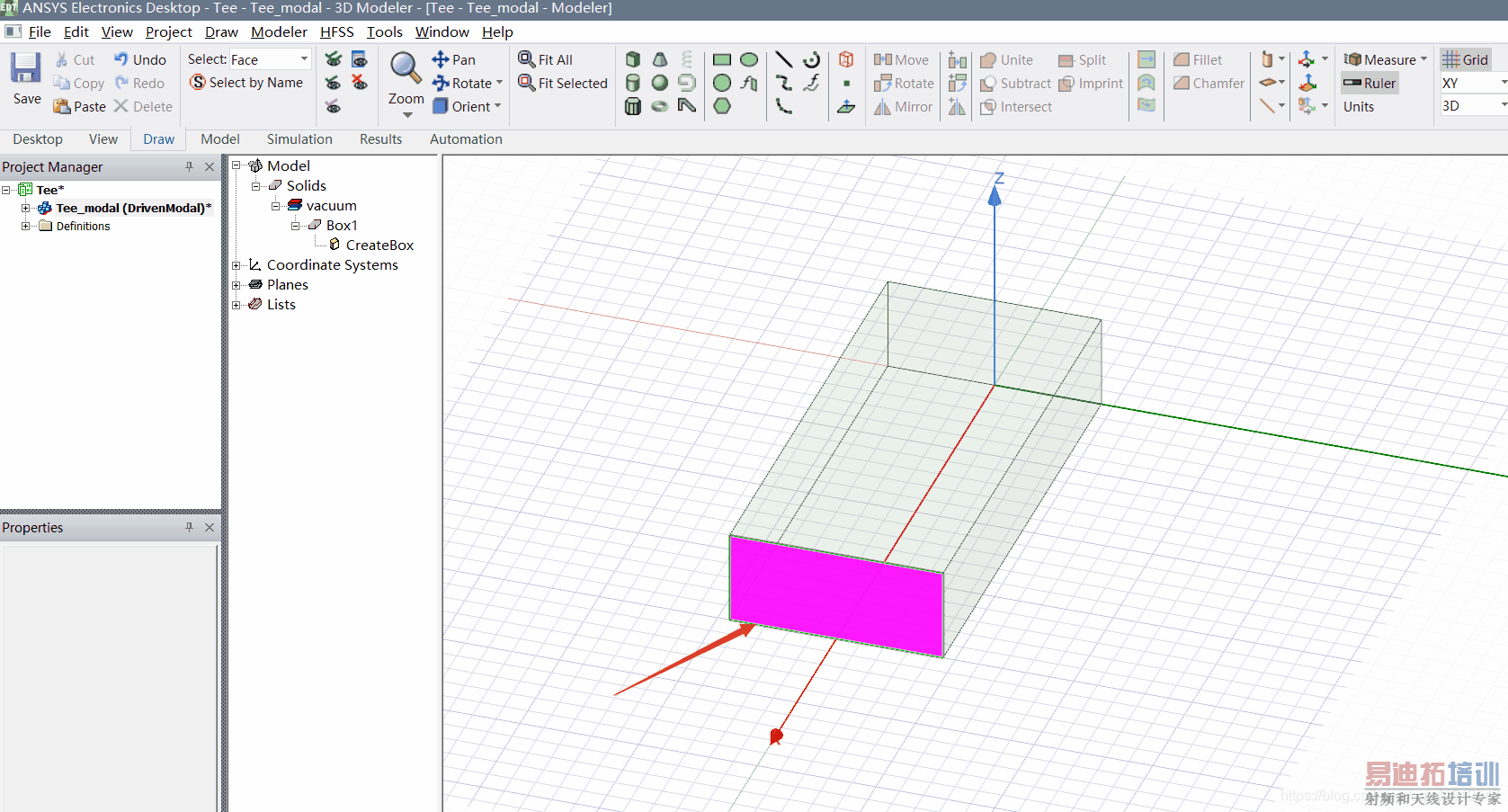Viewport: 1508px width, 812px height.
Task: Toggle the Ruler display
Action: (x=1370, y=83)
